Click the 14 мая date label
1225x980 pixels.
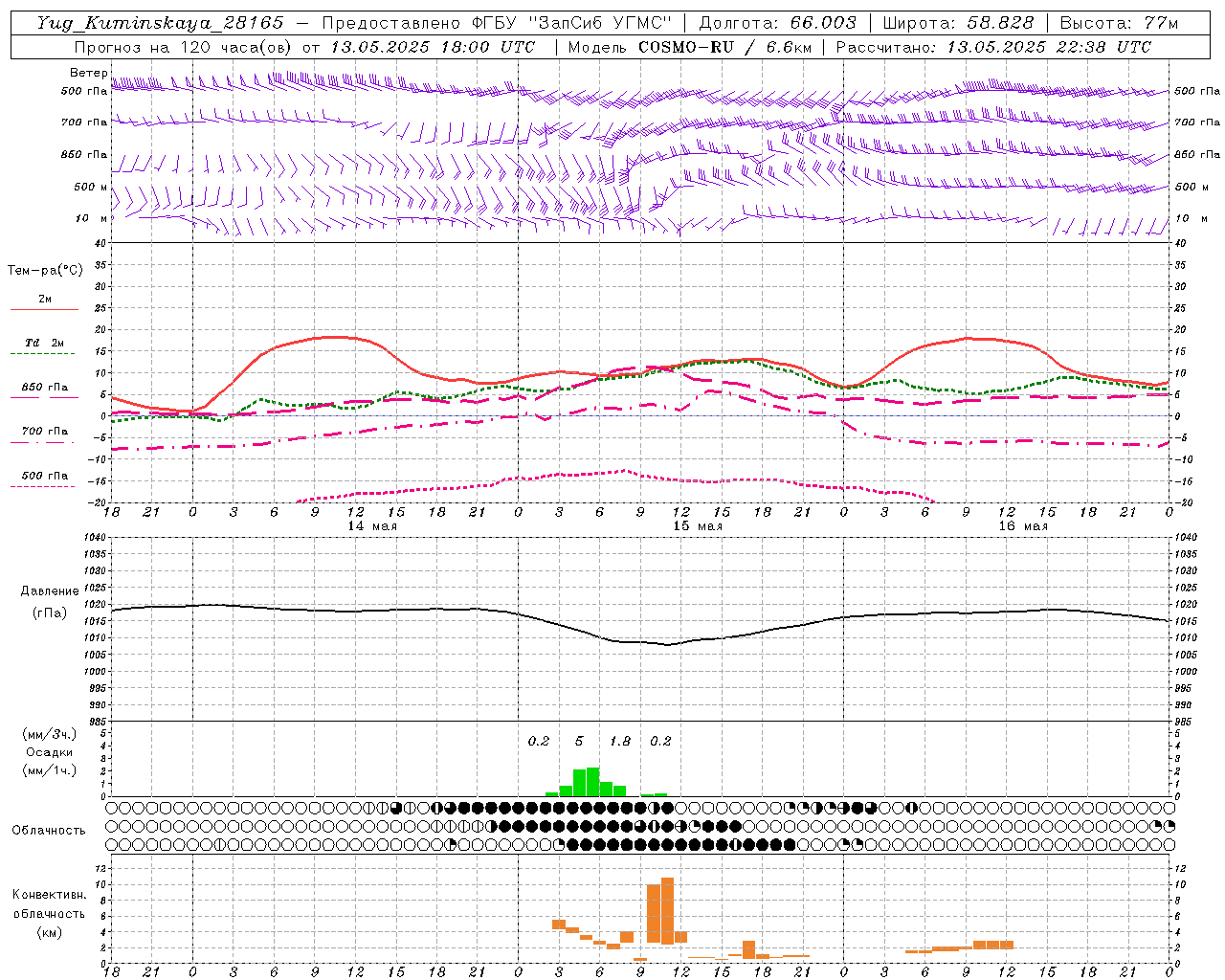tap(372, 526)
